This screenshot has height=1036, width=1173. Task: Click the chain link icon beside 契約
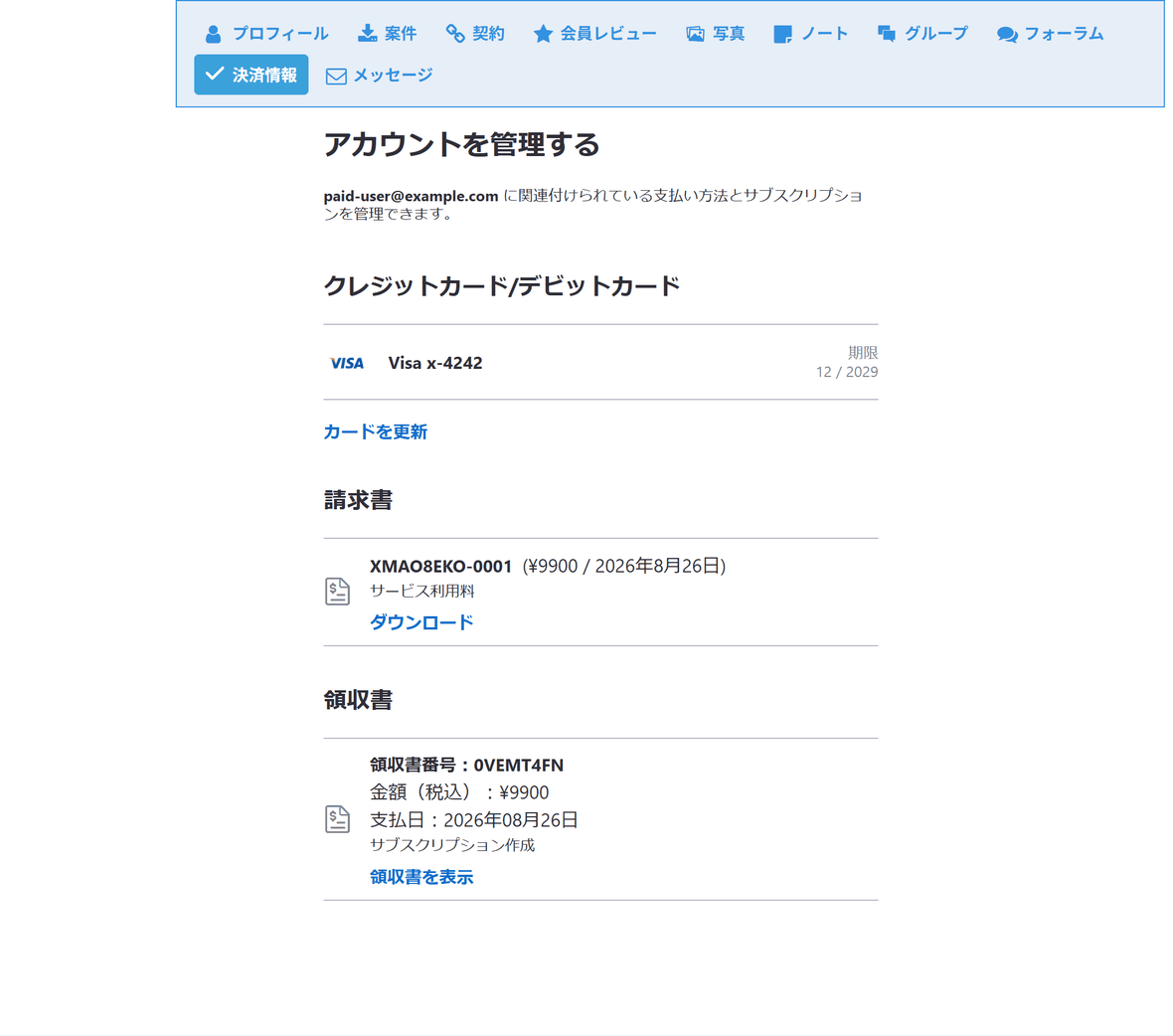click(455, 34)
